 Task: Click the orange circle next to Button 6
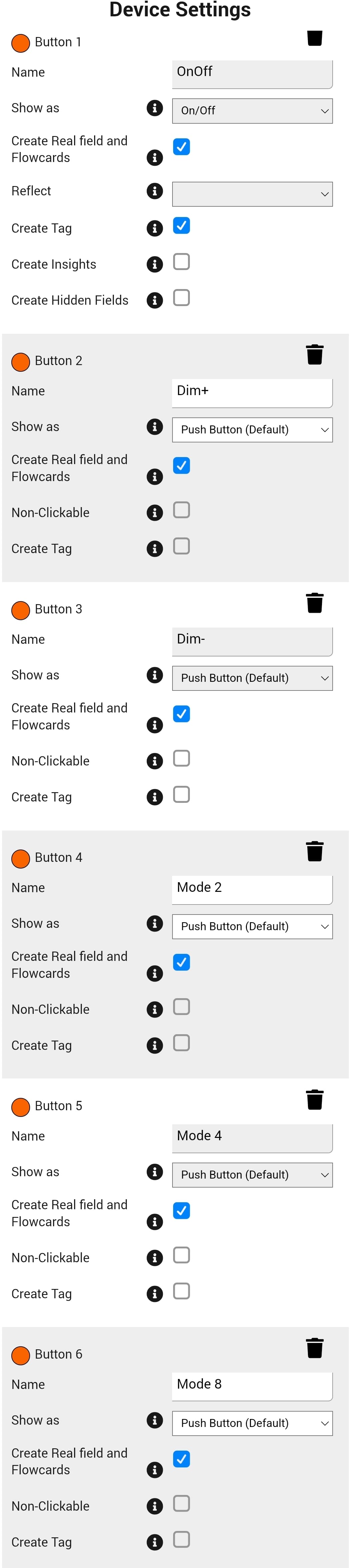pyautogui.click(x=21, y=1355)
